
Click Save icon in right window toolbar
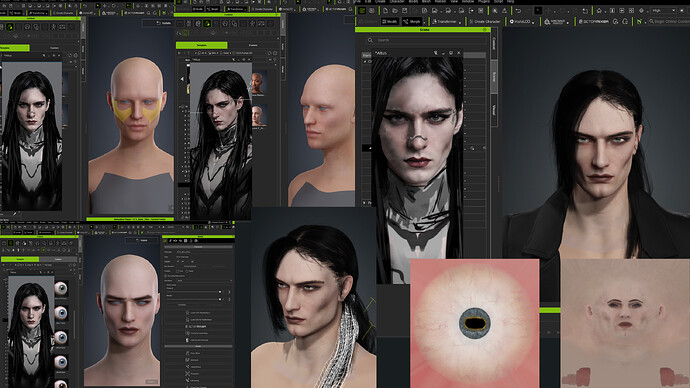tap(404, 11)
